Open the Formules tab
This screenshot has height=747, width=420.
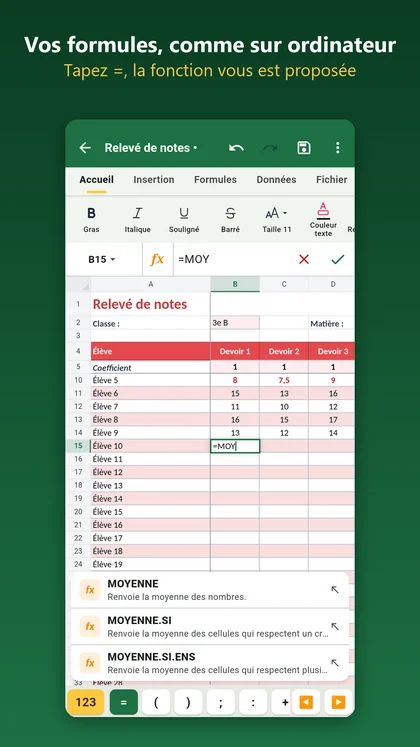click(215, 180)
